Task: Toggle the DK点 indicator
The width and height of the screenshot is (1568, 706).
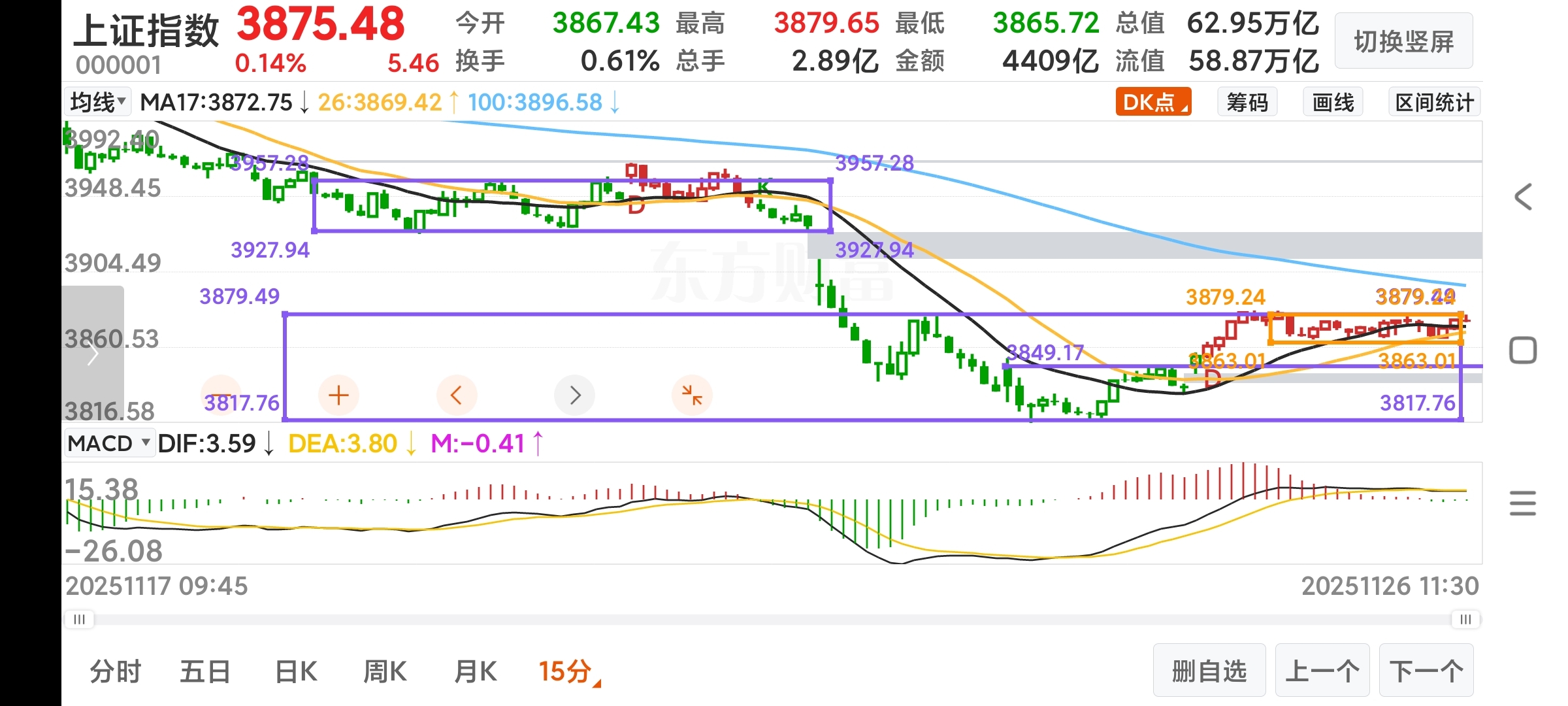Action: click(1153, 103)
